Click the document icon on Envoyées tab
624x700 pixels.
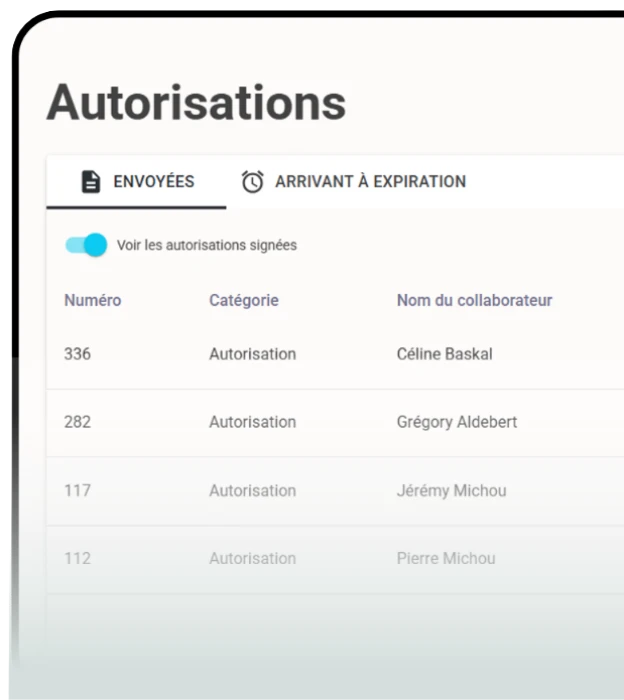(x=91, y=182)
